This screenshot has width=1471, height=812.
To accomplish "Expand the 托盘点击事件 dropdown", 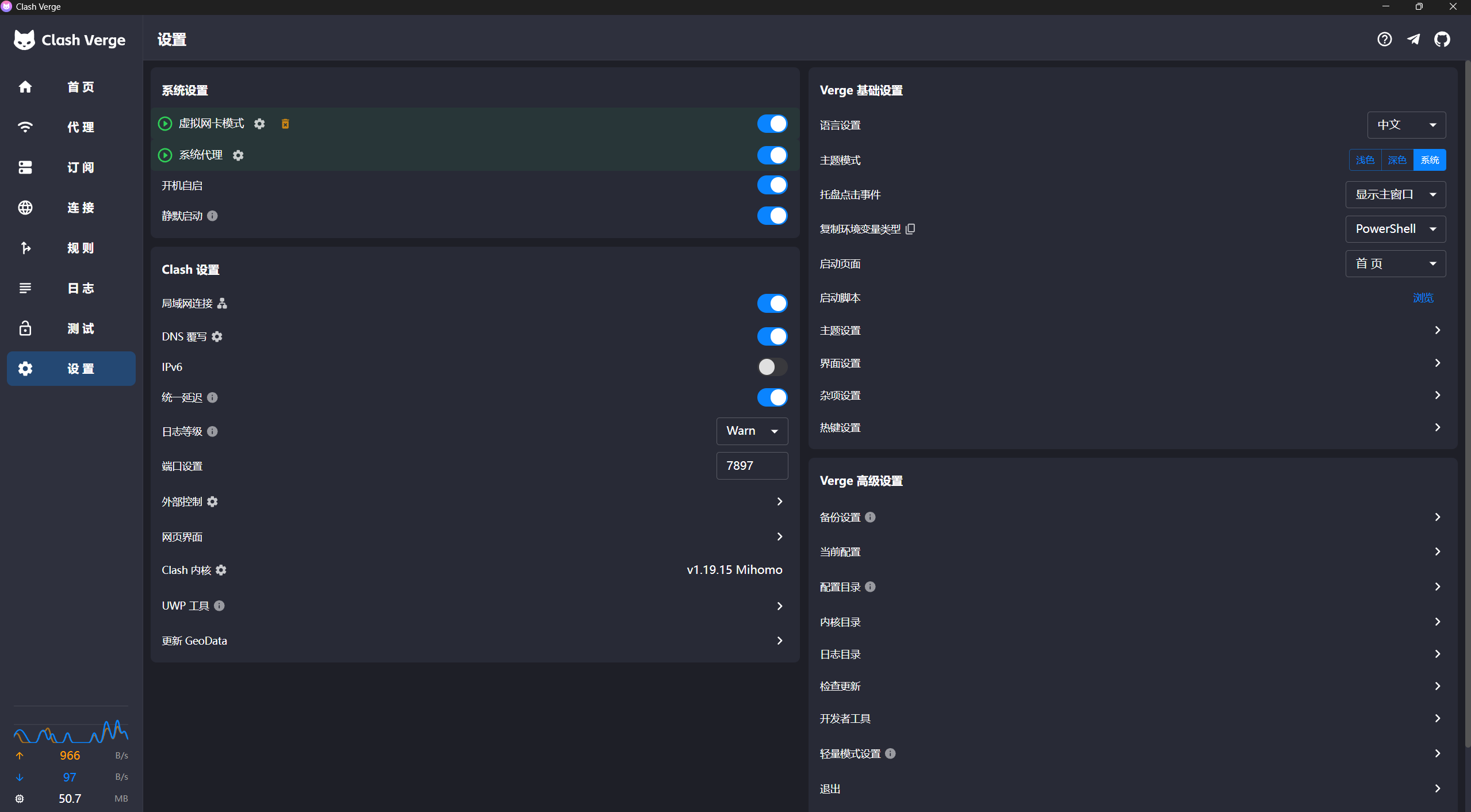I will click(x=1395, y=194).
